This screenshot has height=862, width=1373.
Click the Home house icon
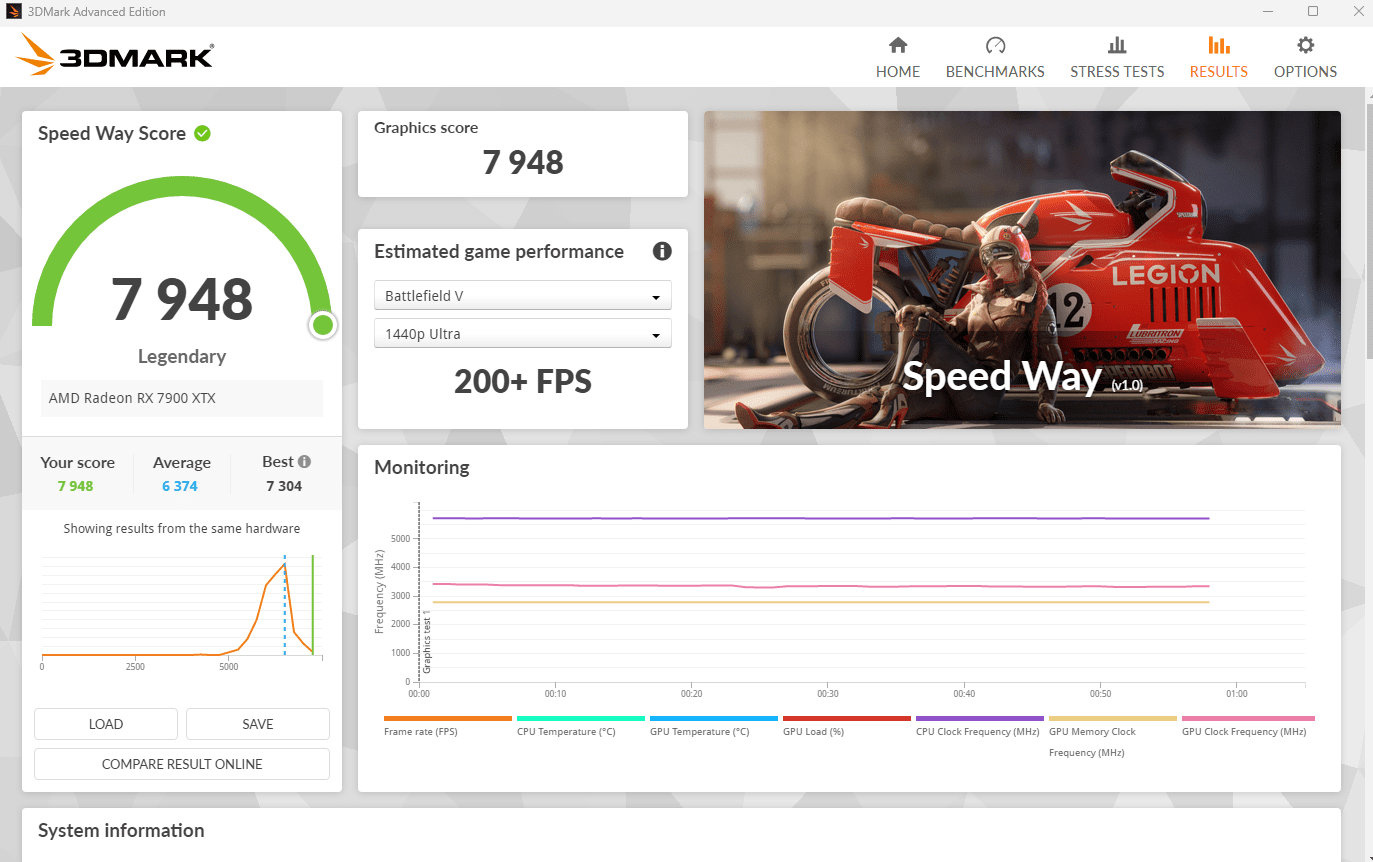tap(898, 45)
